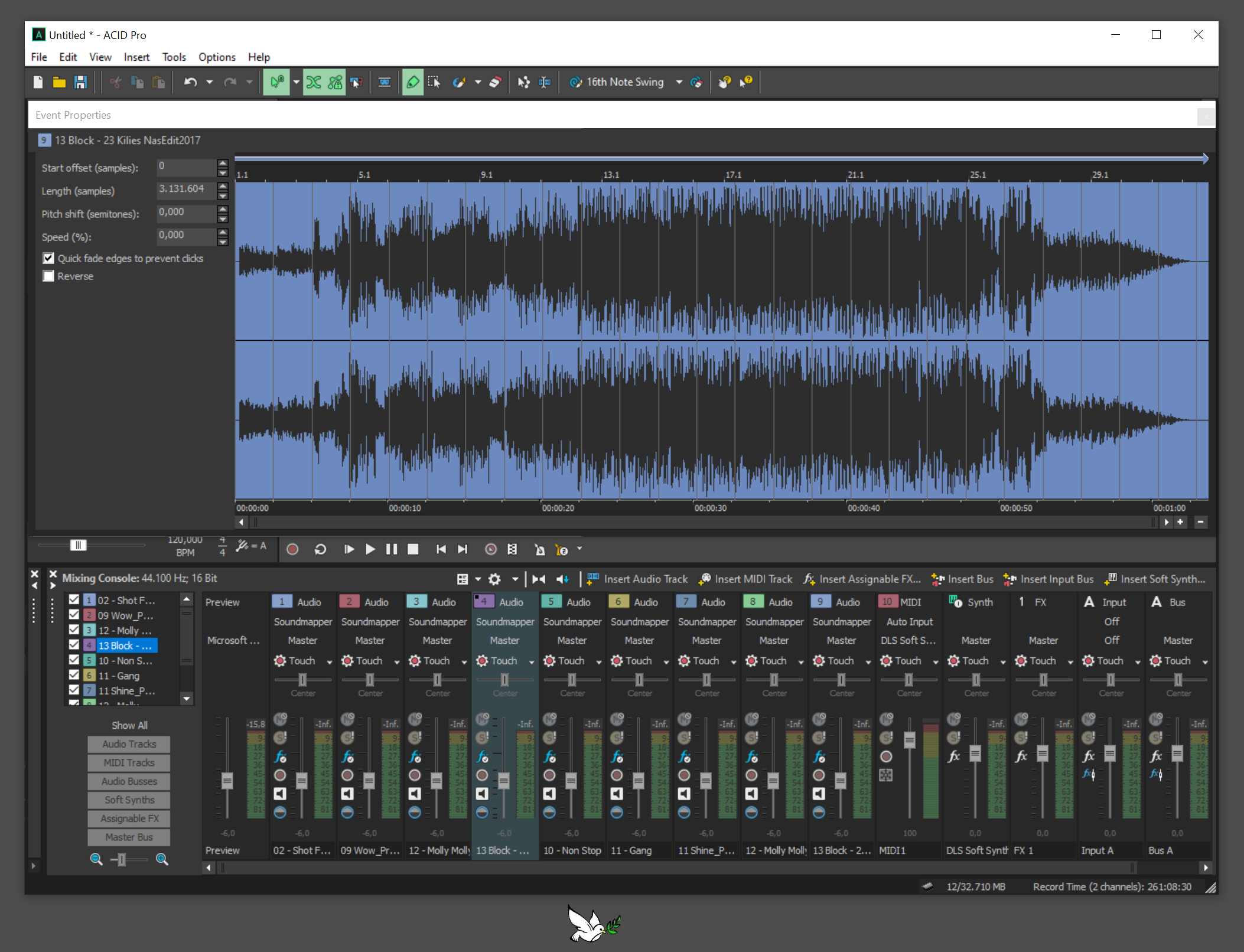Uncheck the 11 - Gang channel checkbox
The width and height of the screenshot is (1244, 952).
click(74, 675)
